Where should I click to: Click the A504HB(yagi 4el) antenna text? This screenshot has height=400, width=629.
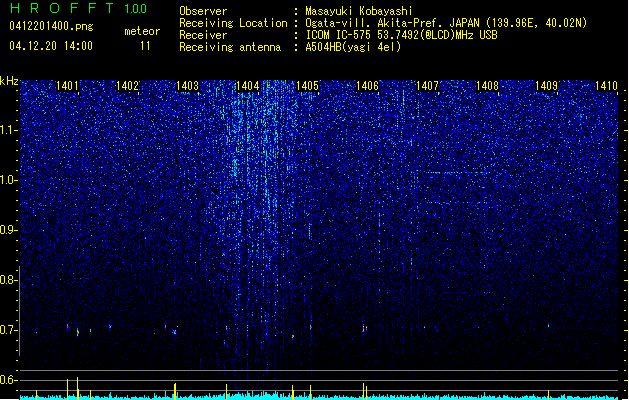353,47
